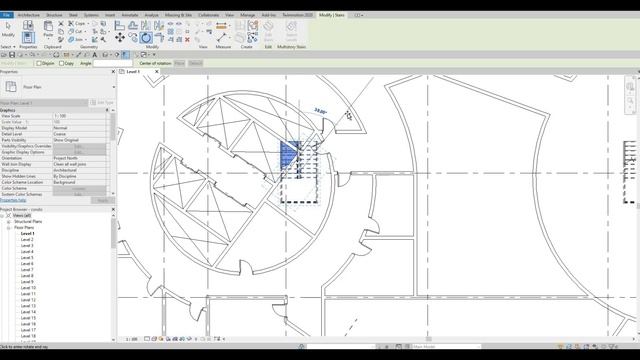Viewport: 640px width, 360px height.
Task: Click the Apply button in Properties
Action: coord(103,200)
